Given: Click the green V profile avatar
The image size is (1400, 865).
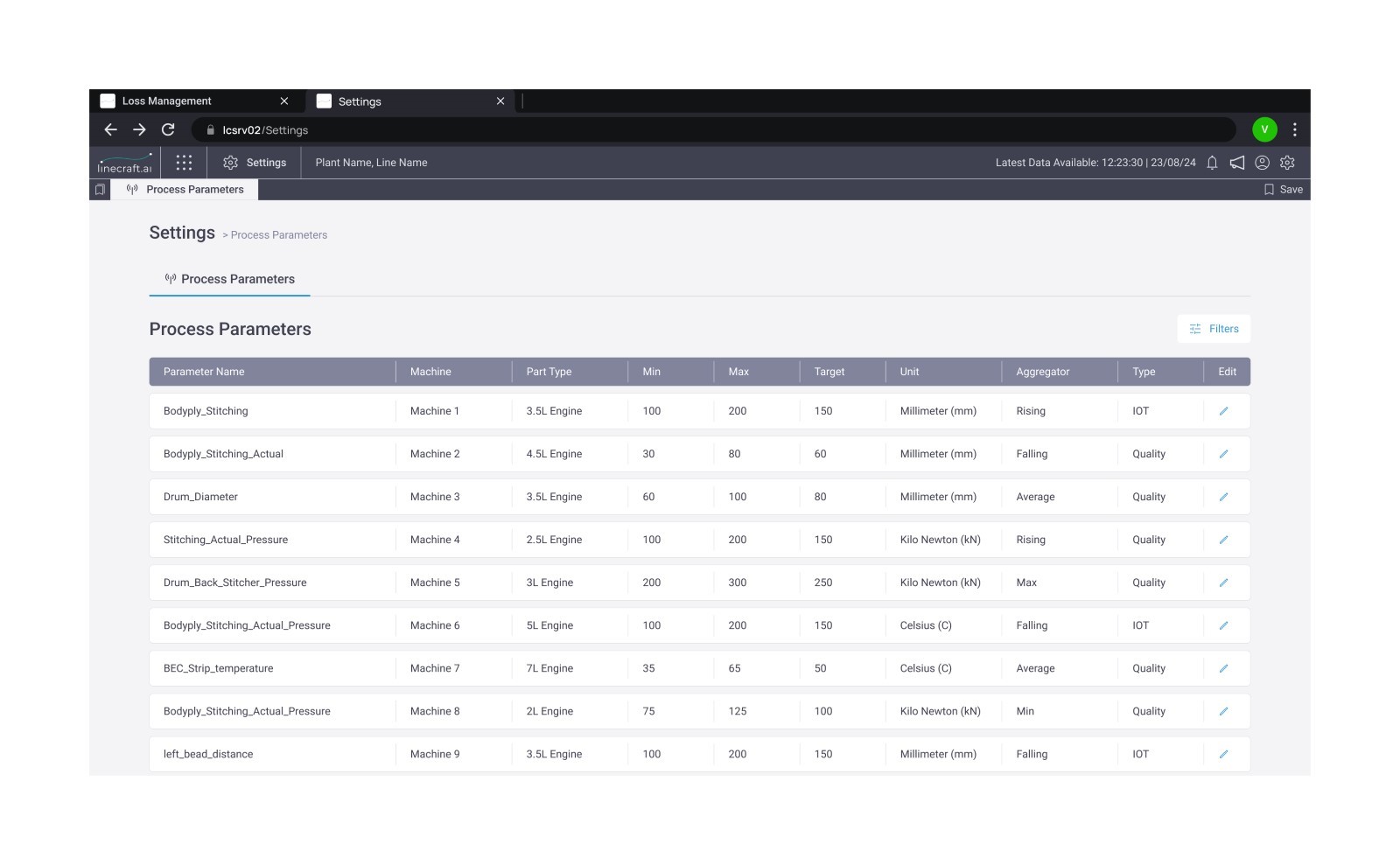Looking at the screenshot, I should click(x=1264, y=129).
